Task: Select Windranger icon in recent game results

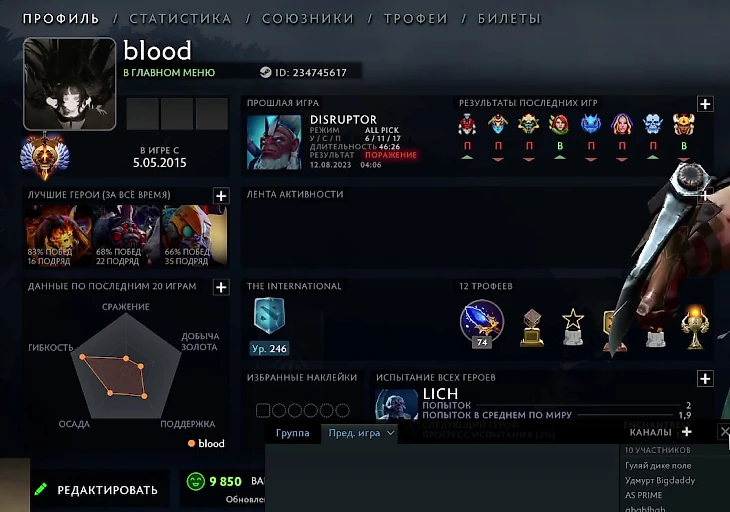Action: click(560, 125)
